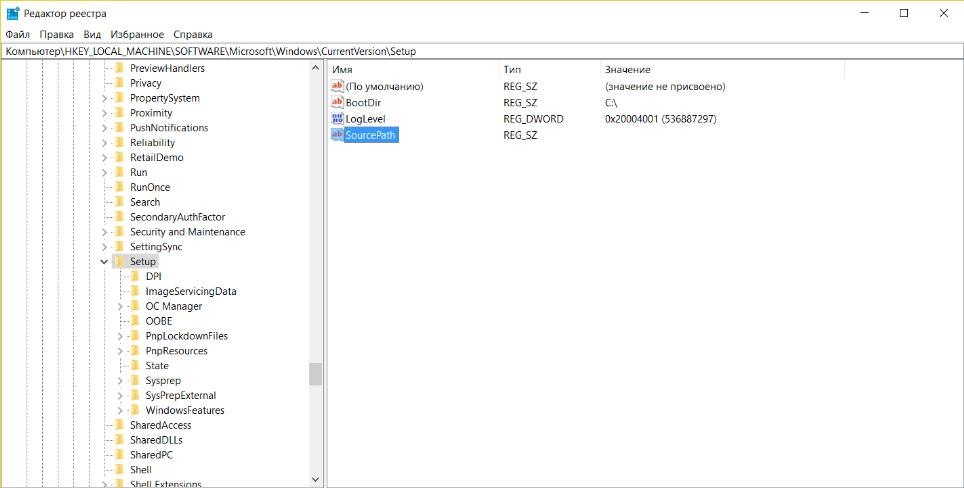Click the SharedDLLs folder icon
Image resolution: width=964 pixels, height=488 pixels.
(x=120, y=440)
